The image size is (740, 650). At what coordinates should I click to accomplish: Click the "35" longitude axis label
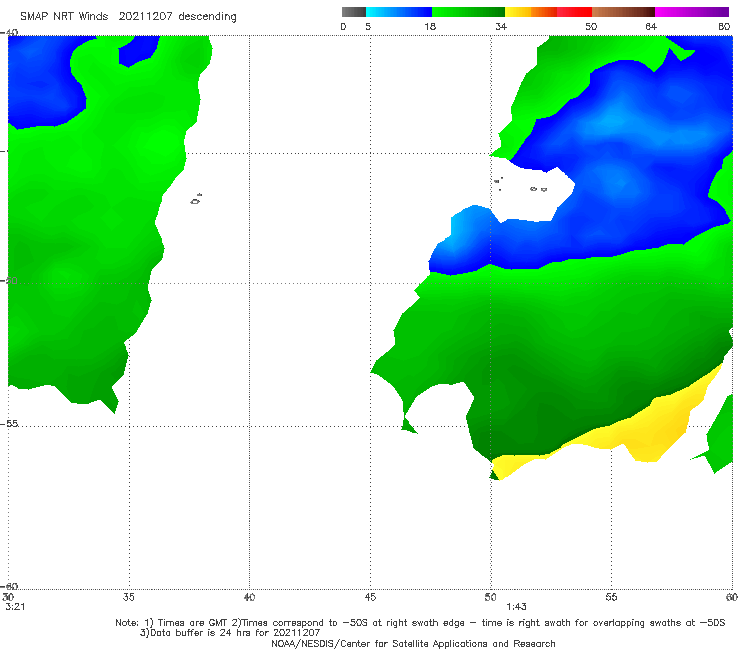(x=128, y=597)
